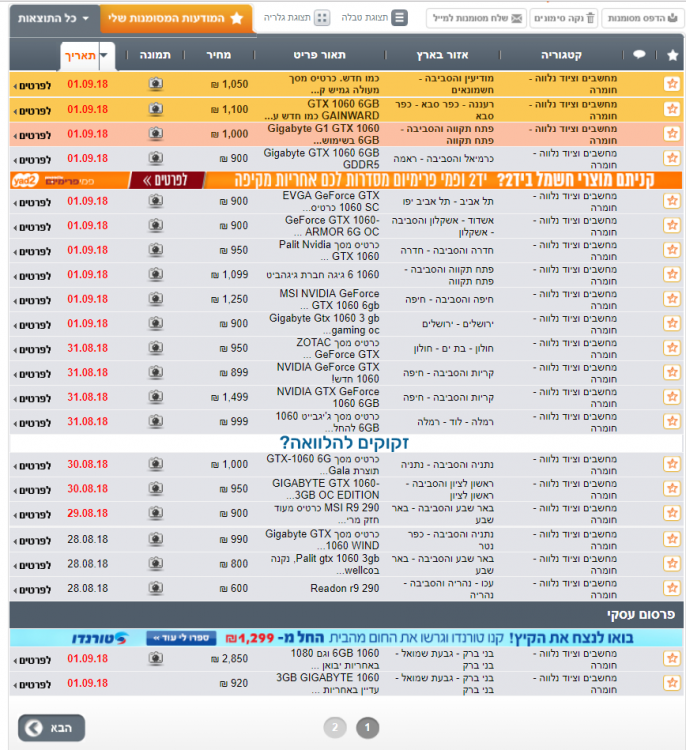The image size is (686, 750).
Task: Open the MSI NVIDIA GeForce listing description
Action: click(x=329, y=299)
